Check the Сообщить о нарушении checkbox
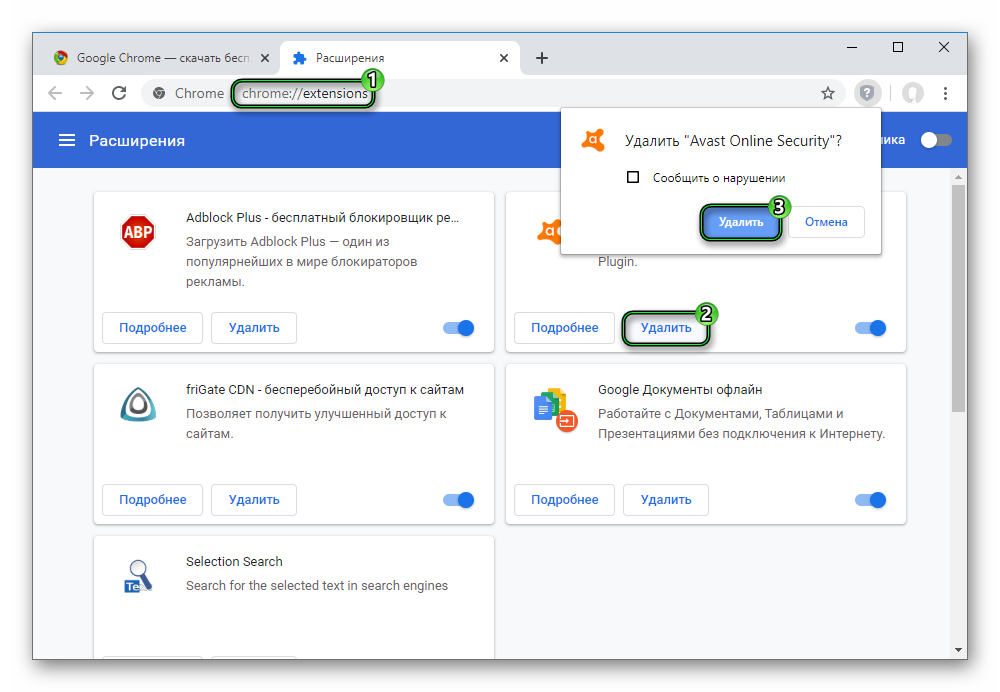 tap(633, 177)
